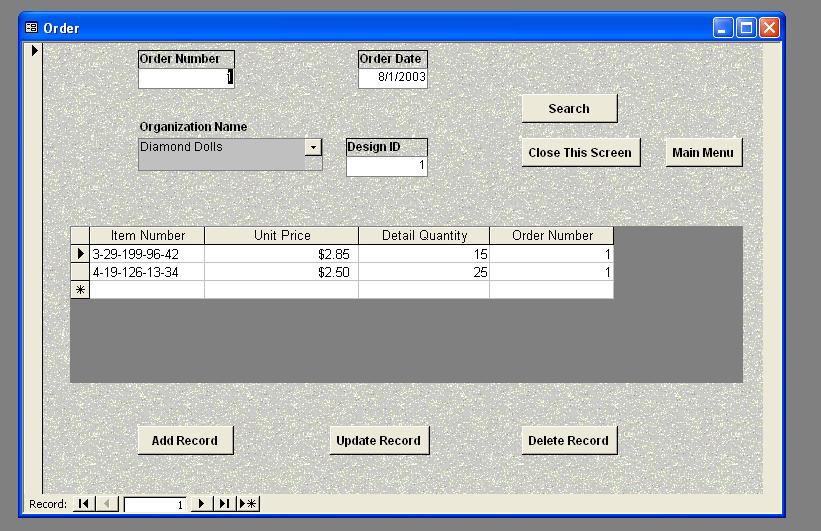The width and height of the screenshot is (821, 531).
Task: Click the Unit Price column header
Action: coord(281,236)
